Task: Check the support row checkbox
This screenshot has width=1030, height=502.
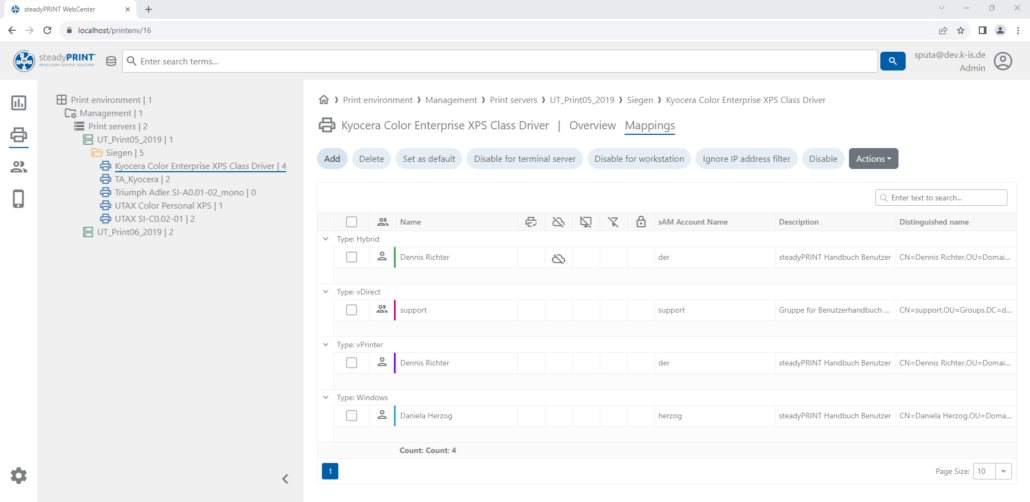Action: coord(351,310)
